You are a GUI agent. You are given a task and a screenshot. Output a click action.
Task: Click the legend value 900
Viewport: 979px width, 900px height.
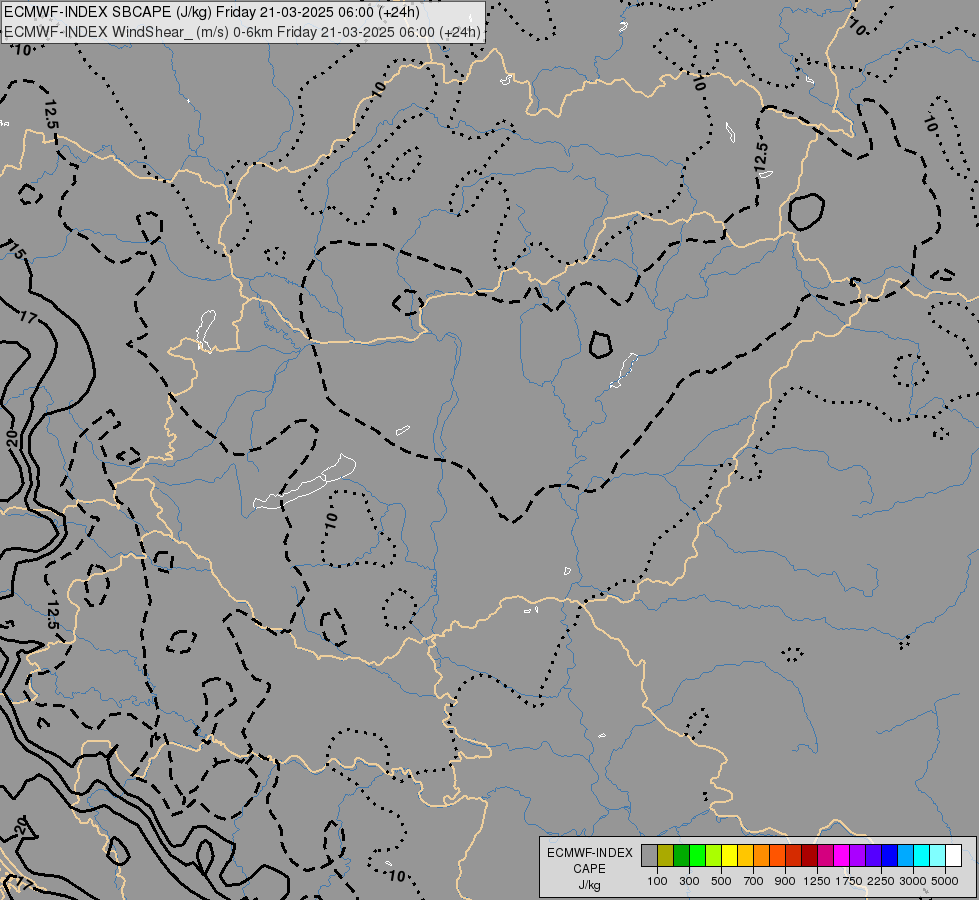(785, 881)
